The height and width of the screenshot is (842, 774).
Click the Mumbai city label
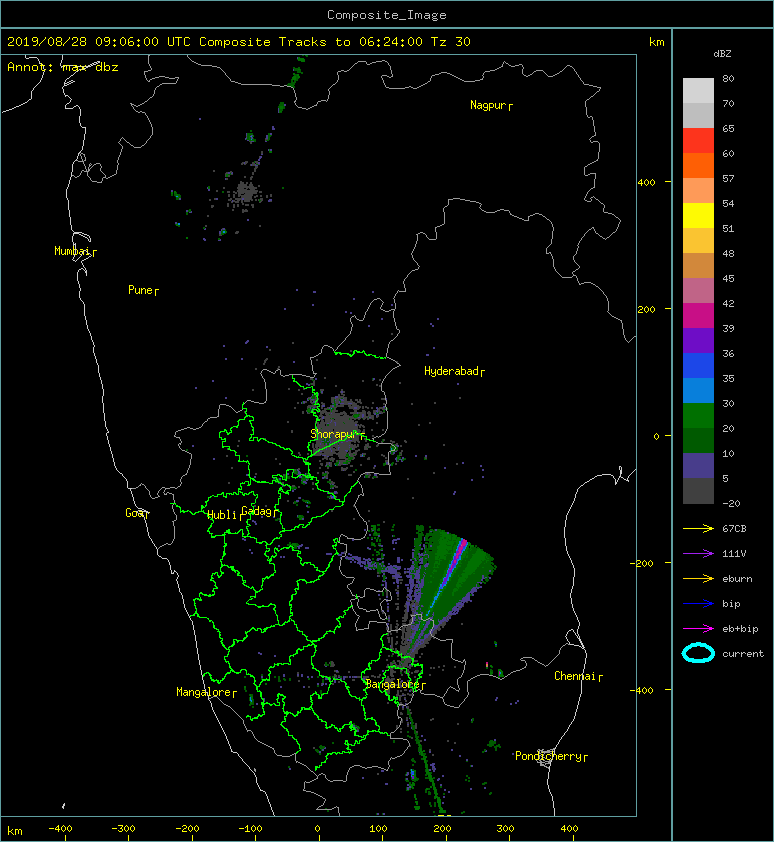pyautogui.click(x=75, y=251)
